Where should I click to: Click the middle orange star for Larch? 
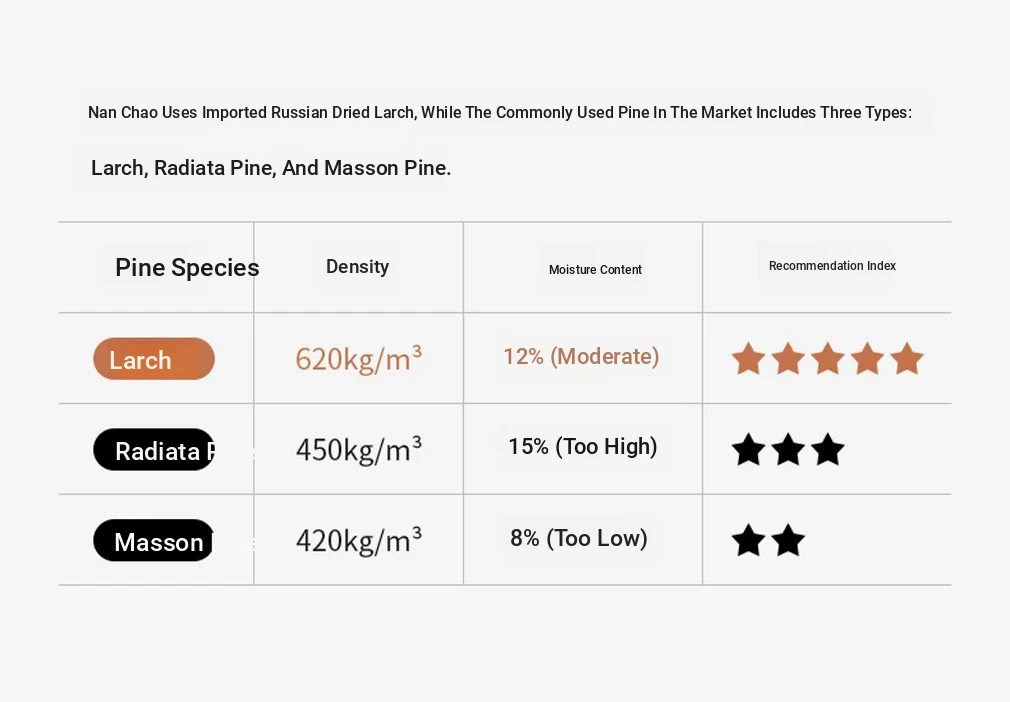click(x=828, y=359)
